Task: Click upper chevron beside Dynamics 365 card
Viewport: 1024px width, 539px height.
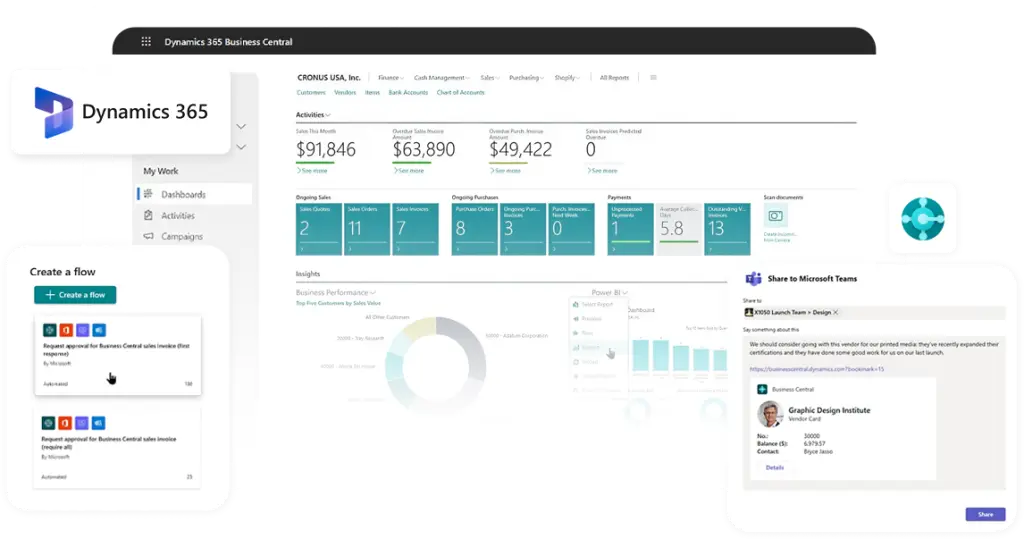Action: [x=241, y=126]
